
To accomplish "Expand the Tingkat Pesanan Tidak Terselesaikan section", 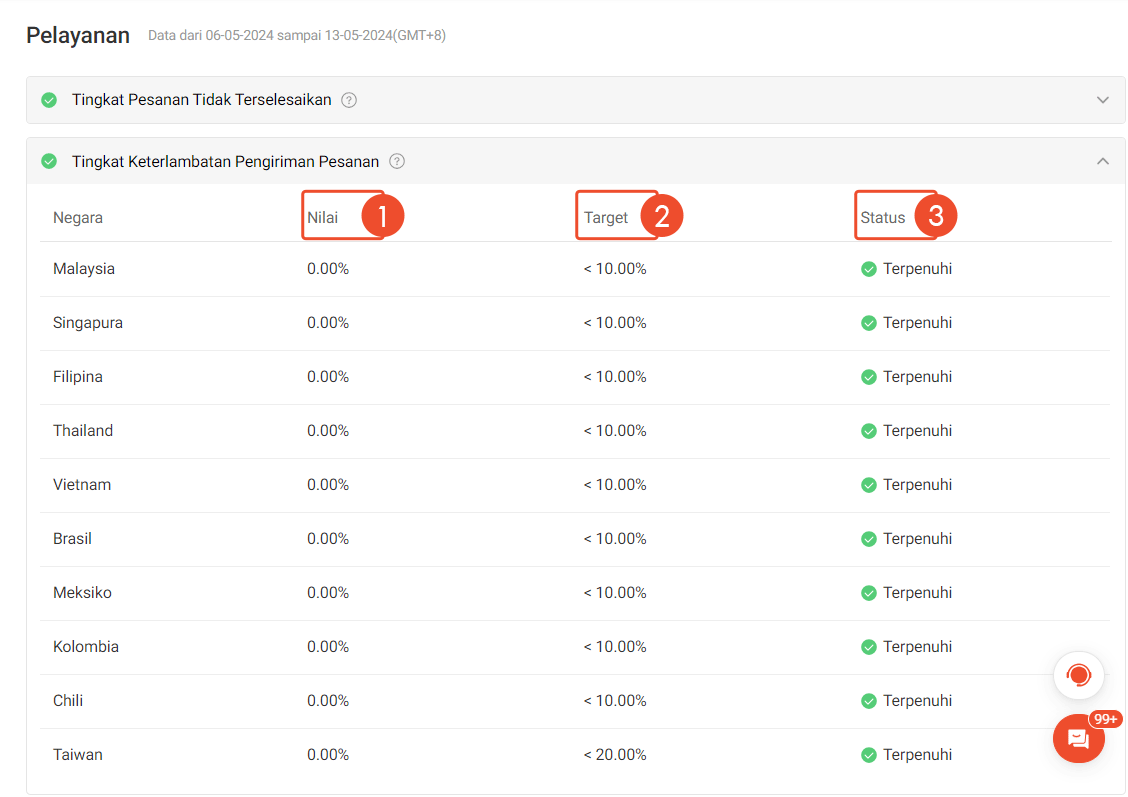I will tap(1102, 100).
